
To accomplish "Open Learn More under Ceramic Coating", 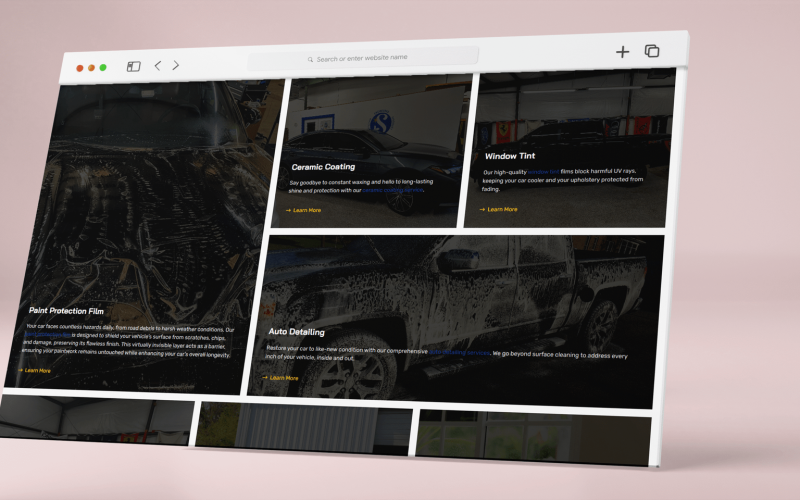I will (307, 210).
